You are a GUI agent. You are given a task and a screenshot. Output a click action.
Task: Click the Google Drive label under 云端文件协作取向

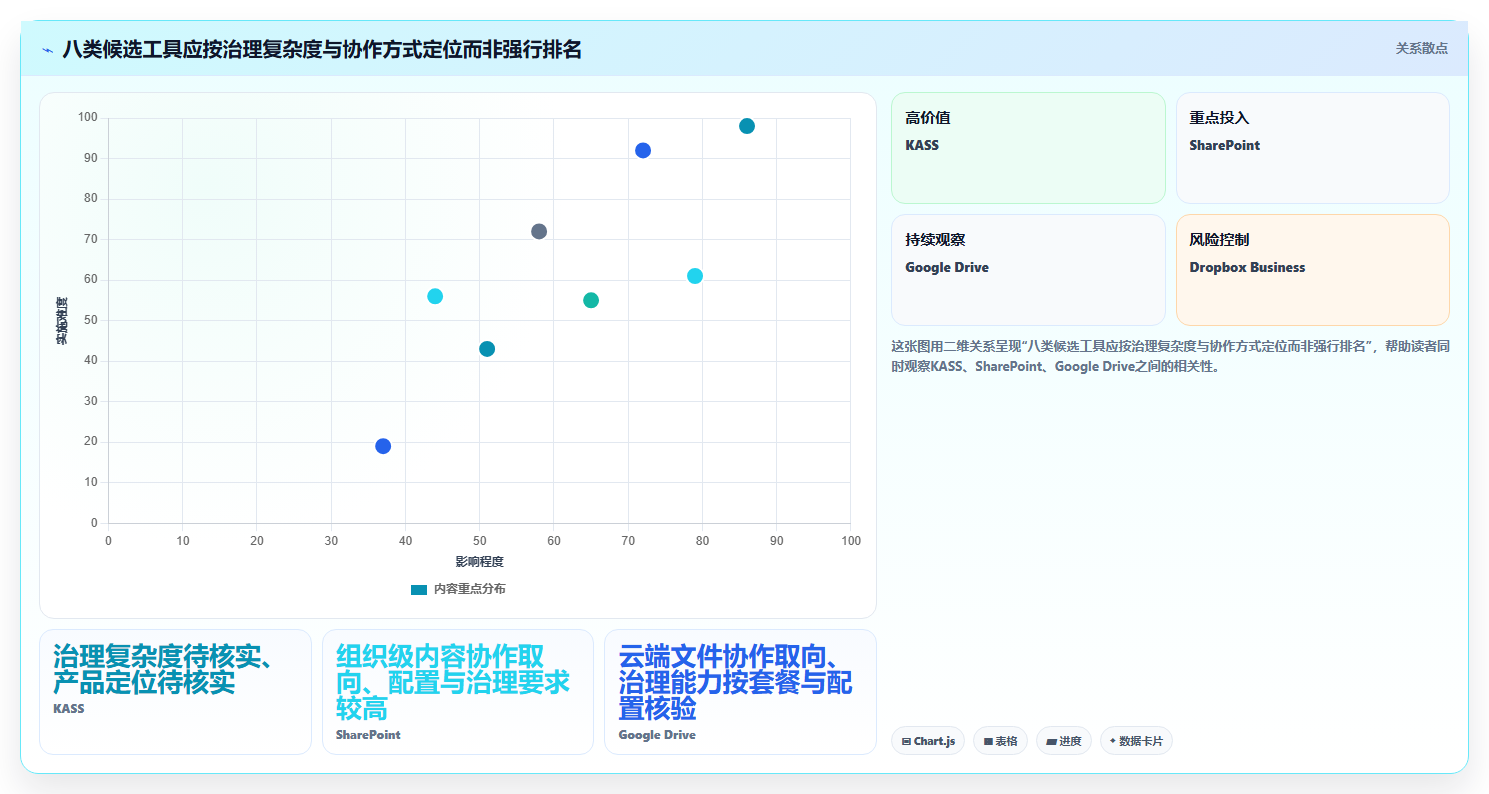coord(657,734)
